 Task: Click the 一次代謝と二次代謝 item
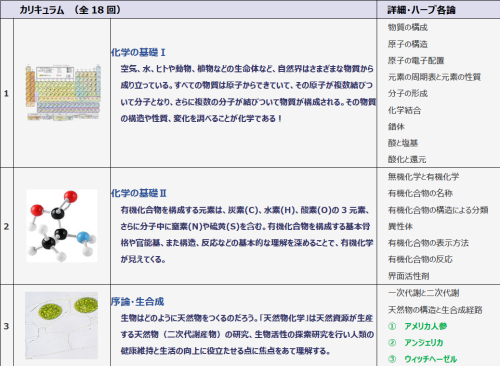pyautogui.click(x=424, y=293)
